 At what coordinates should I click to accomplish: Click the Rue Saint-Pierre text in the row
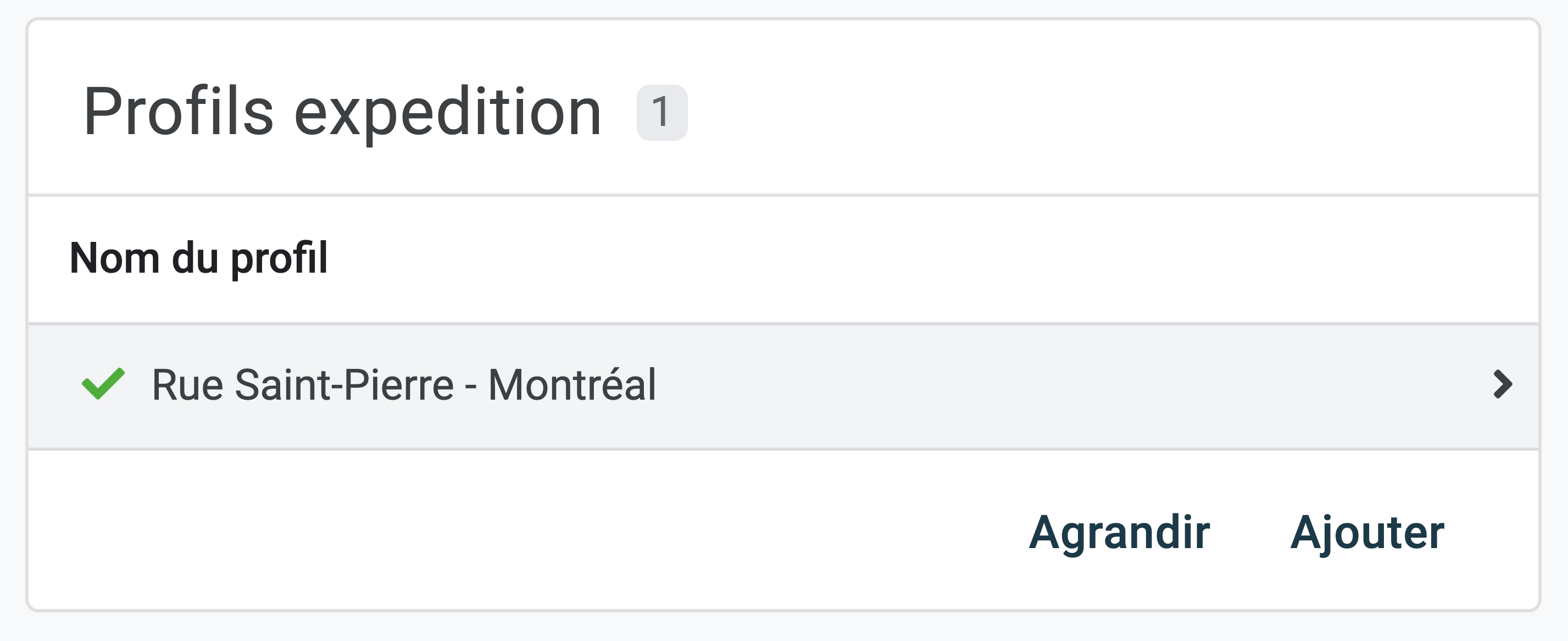(303, 385)
